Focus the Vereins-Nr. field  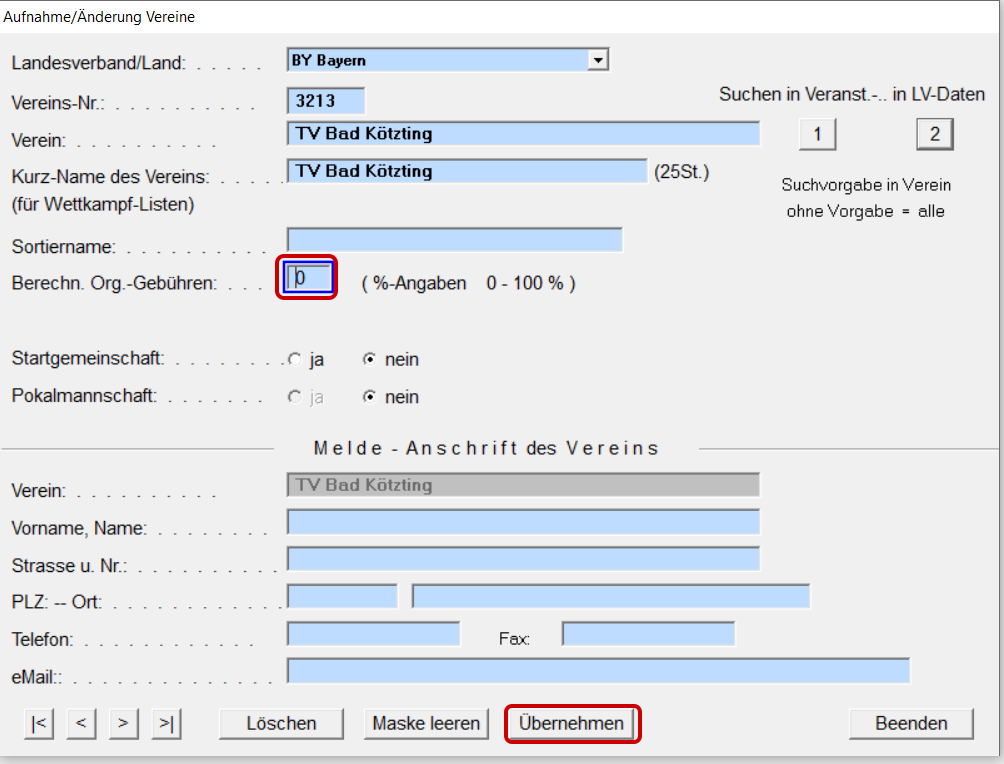click(326, 101)
